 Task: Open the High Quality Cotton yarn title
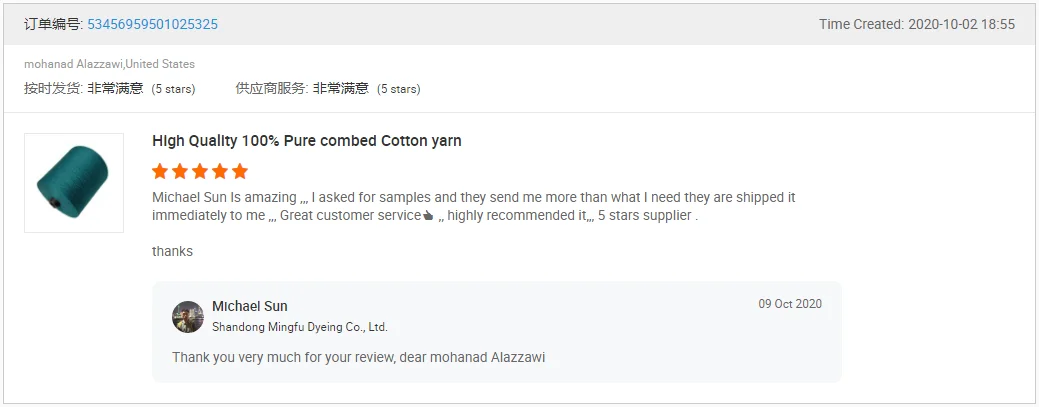307,141
